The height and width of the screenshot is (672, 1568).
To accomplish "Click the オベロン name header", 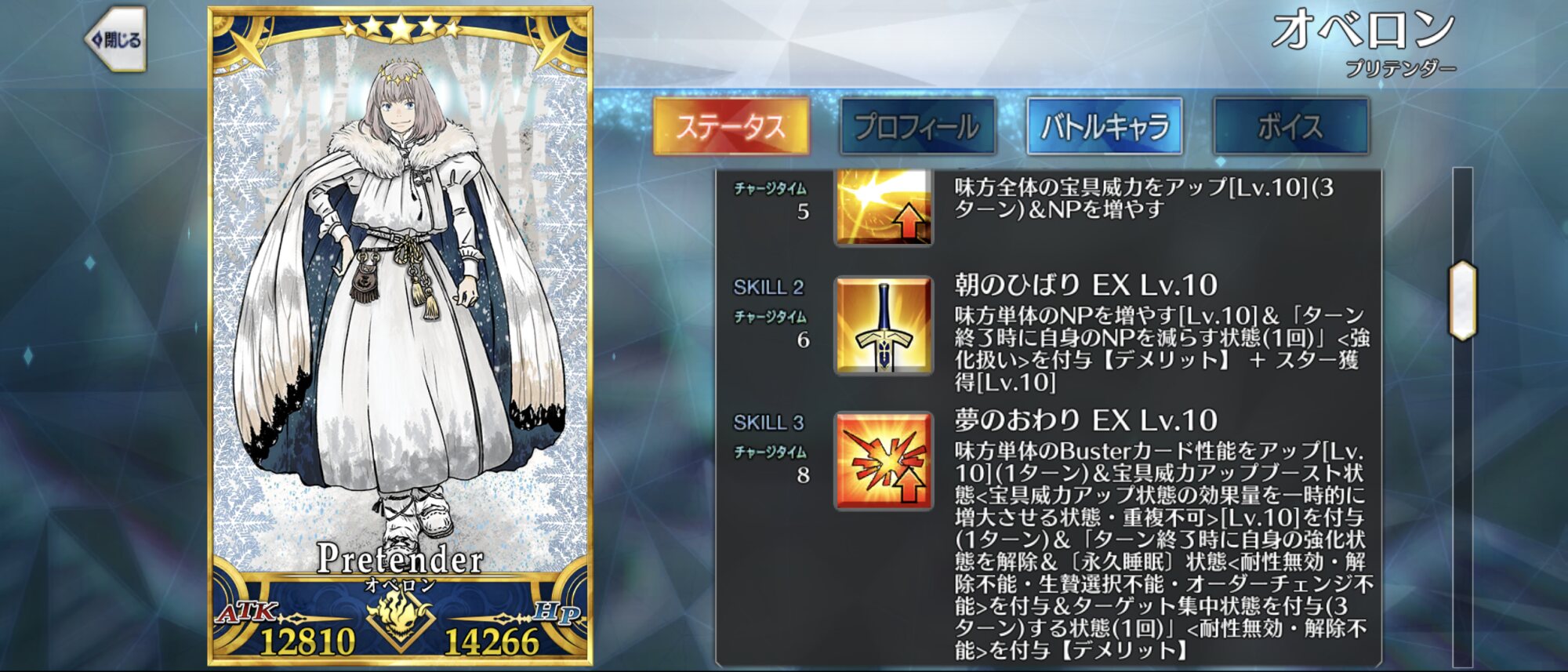I will pyautogui.click(x=1364, y=31).
